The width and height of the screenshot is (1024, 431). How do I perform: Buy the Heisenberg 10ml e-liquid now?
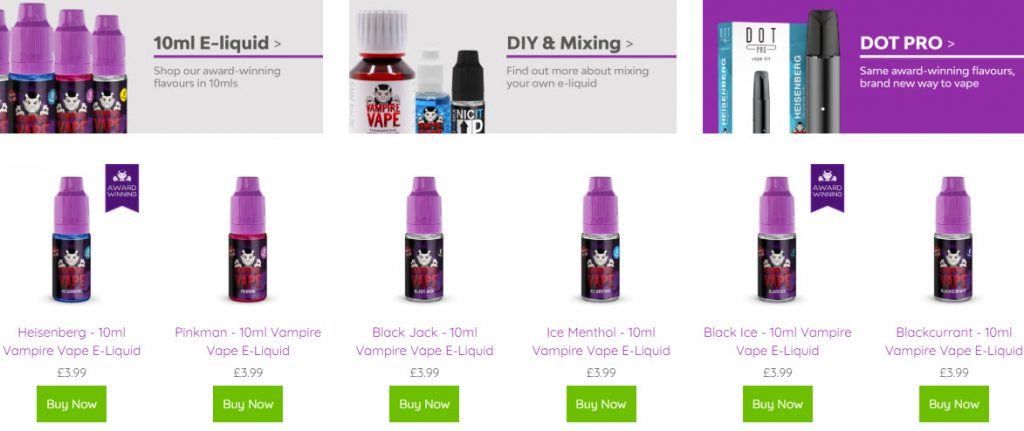click(71, 404)
